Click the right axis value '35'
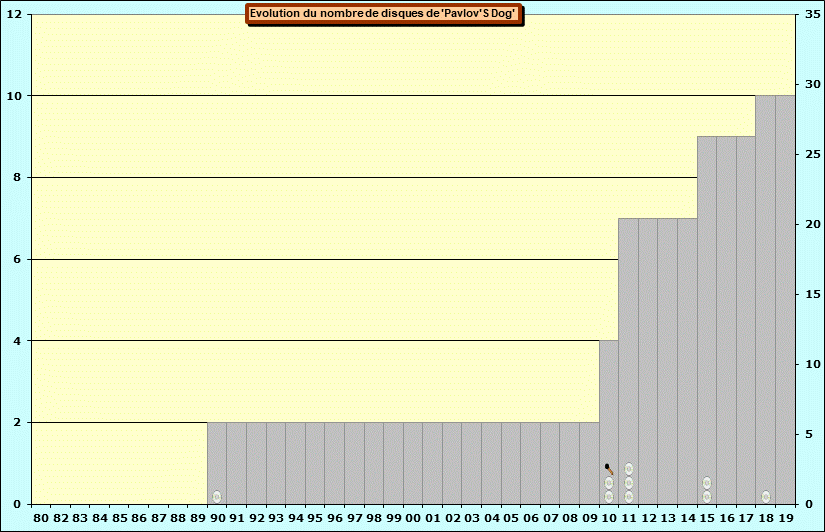The height and width of the screenshot is (532, 825). pyautogui.click(x=813, y=14)
